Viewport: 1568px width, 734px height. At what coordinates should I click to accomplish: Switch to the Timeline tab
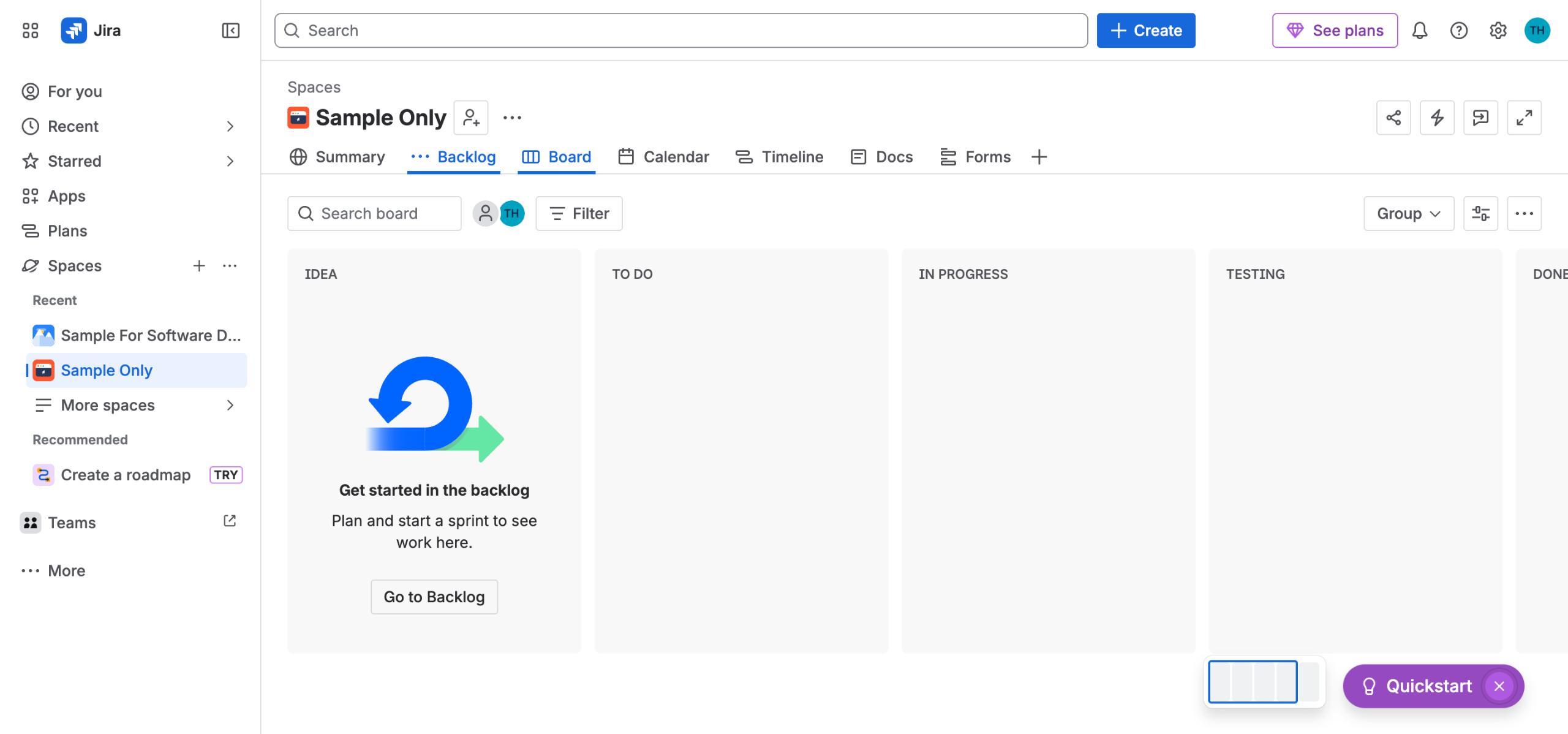pos(780,157)
